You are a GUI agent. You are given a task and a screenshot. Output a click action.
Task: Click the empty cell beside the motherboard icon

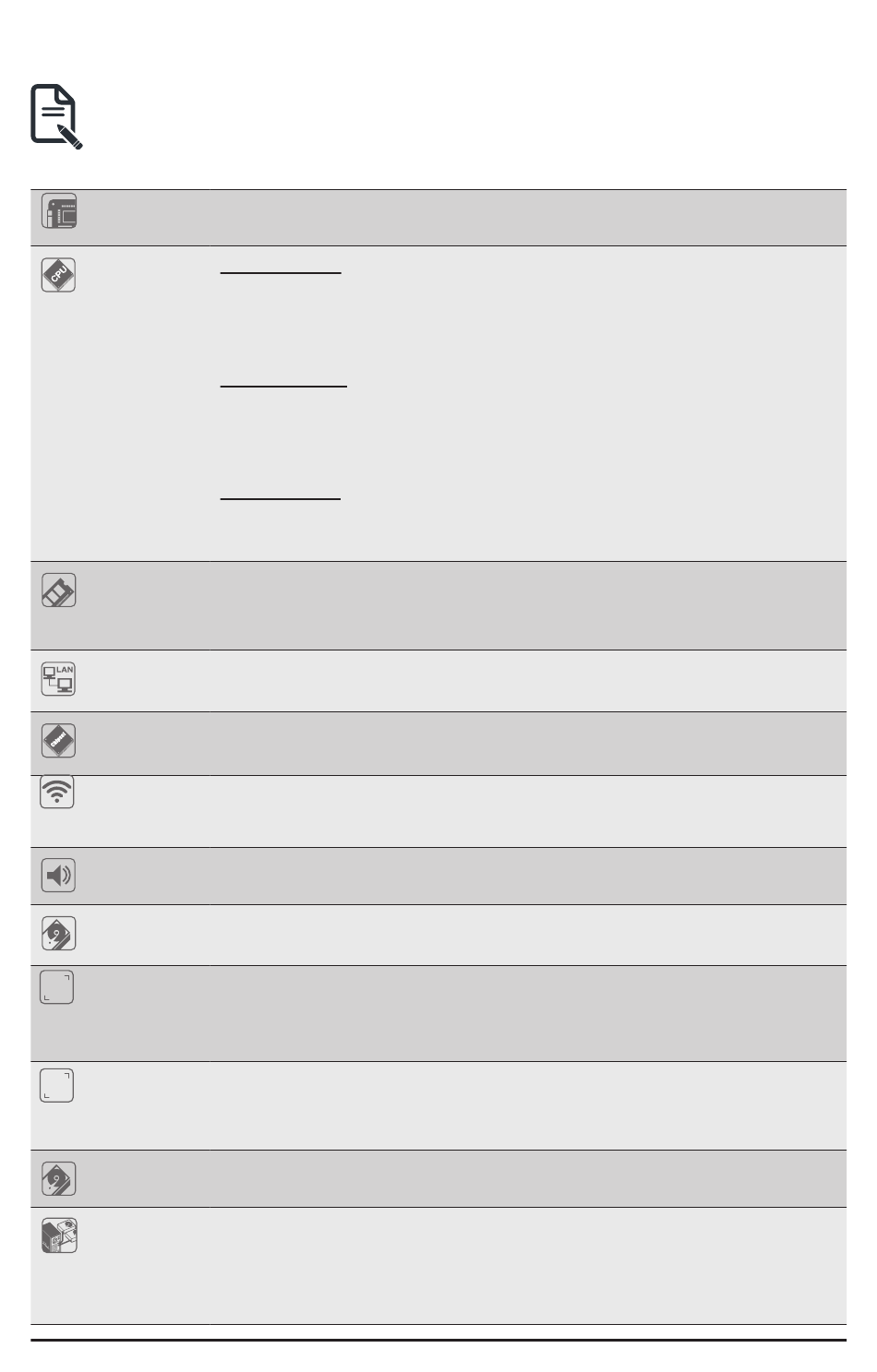coord(526,218)
